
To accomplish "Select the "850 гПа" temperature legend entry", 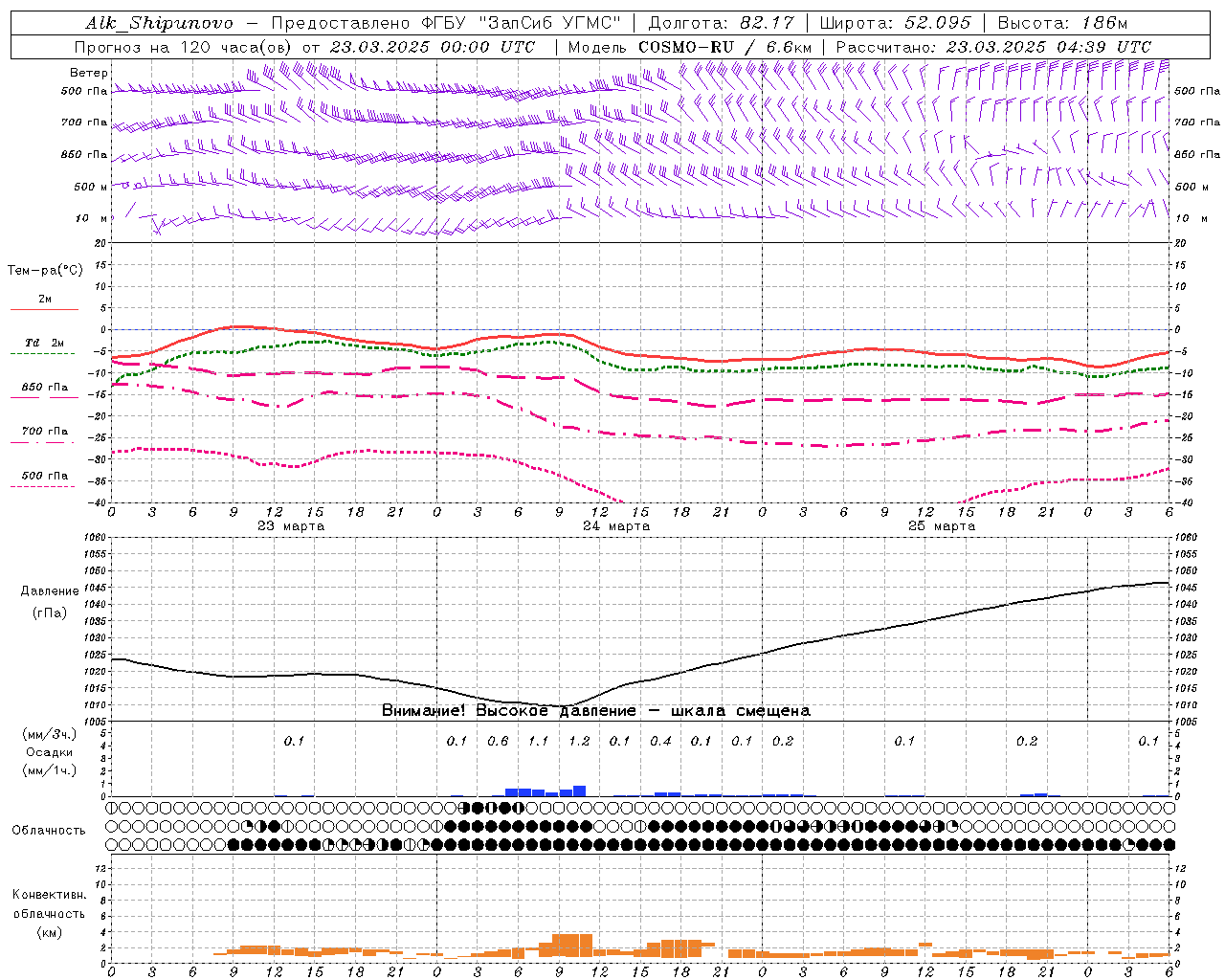I will [45, 388].
